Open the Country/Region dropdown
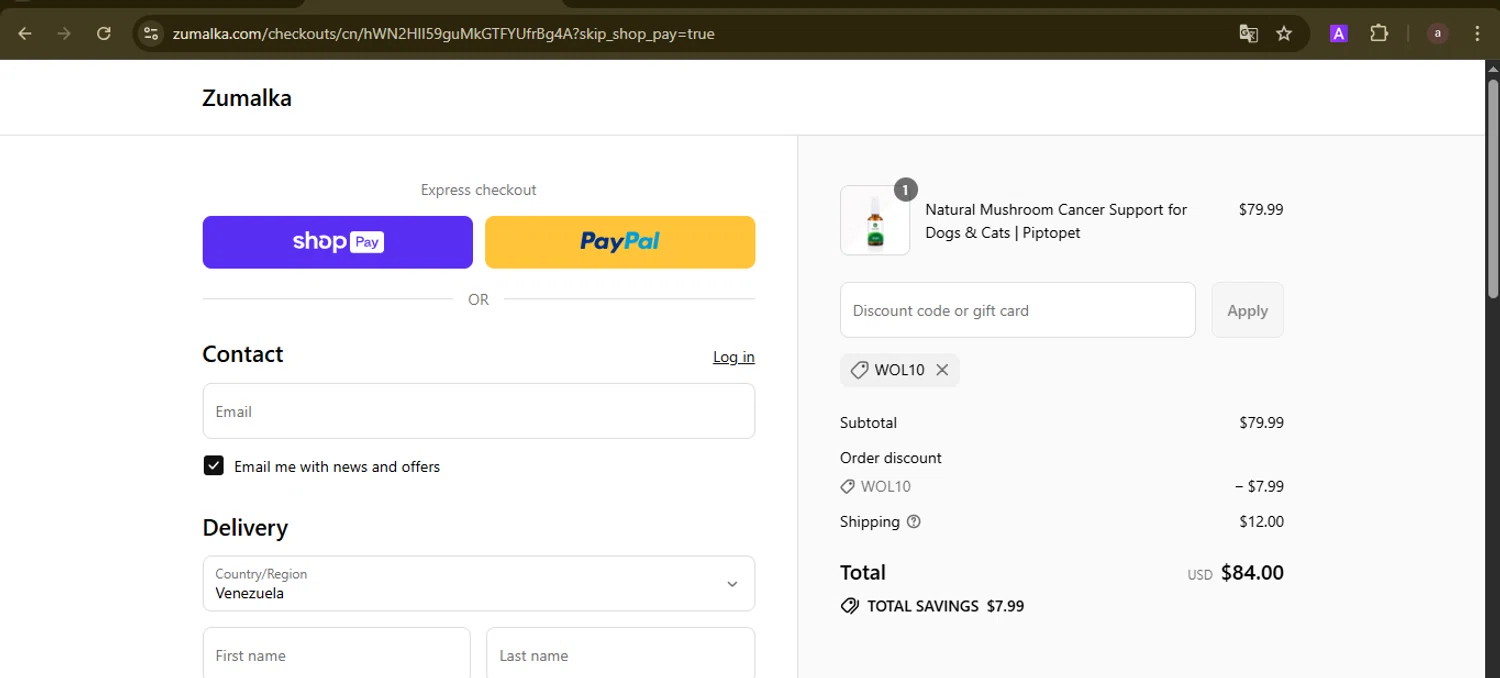The width and height of the screenshot is (1500, 678). pos(479,584)
